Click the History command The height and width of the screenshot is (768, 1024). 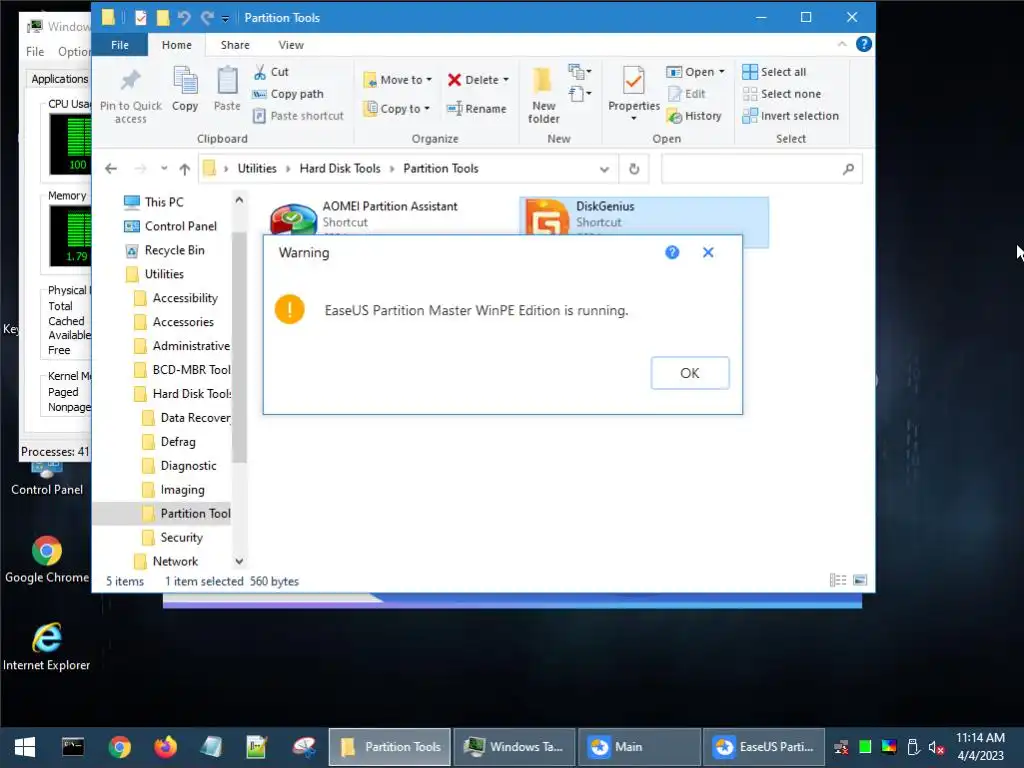(x=694, y=116)
